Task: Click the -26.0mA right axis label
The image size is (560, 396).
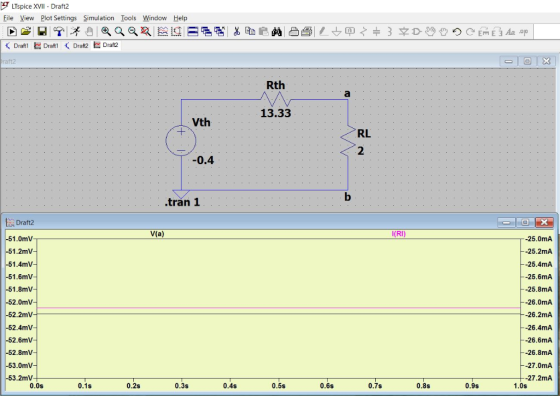Action: tap(539, 302)
